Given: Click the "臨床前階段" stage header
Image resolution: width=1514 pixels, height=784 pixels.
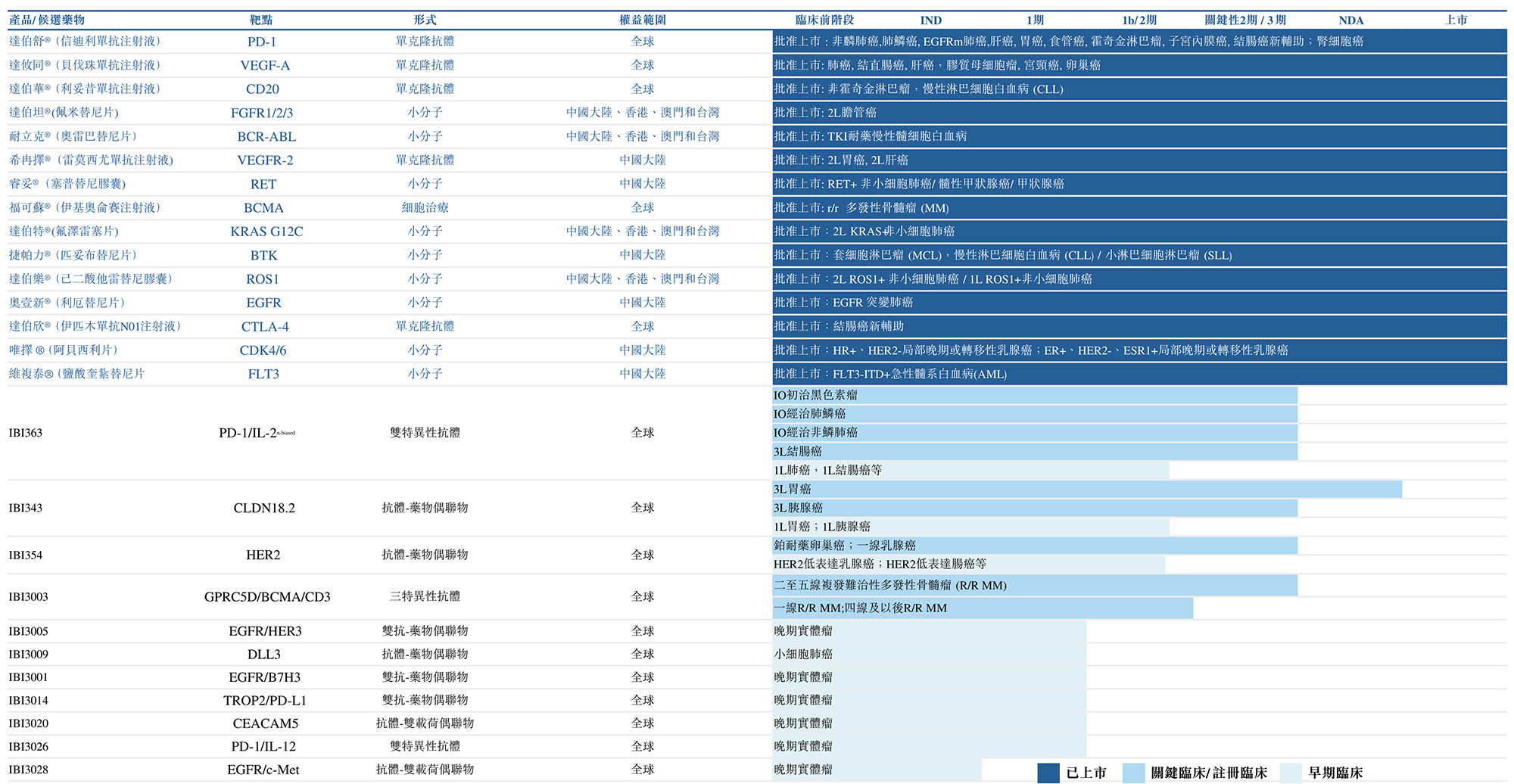Looking at the screenshot, I should (825, 20).
